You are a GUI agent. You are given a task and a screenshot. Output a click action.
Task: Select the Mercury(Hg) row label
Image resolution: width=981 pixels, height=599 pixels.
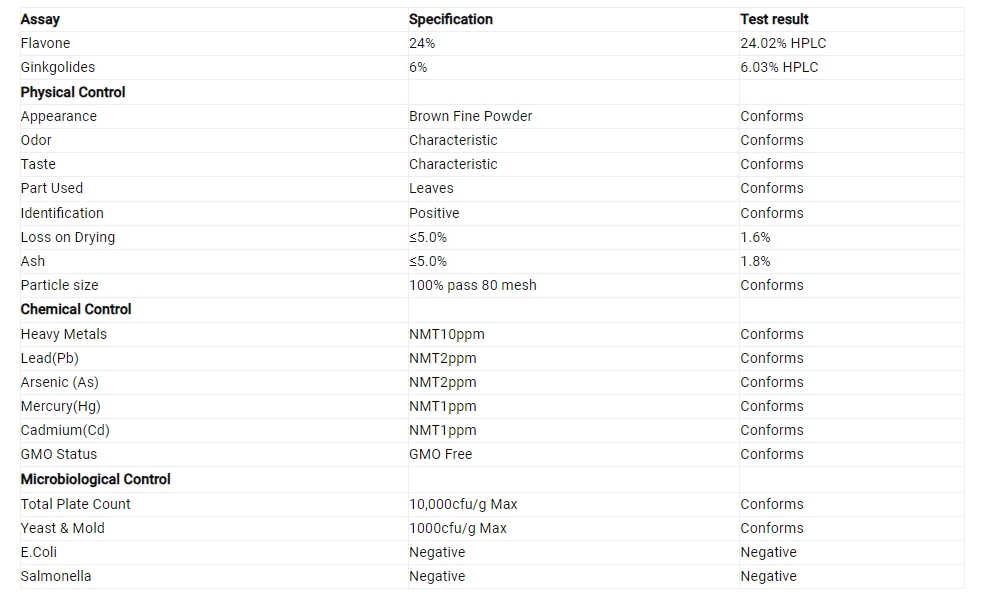tap(60, 406)
